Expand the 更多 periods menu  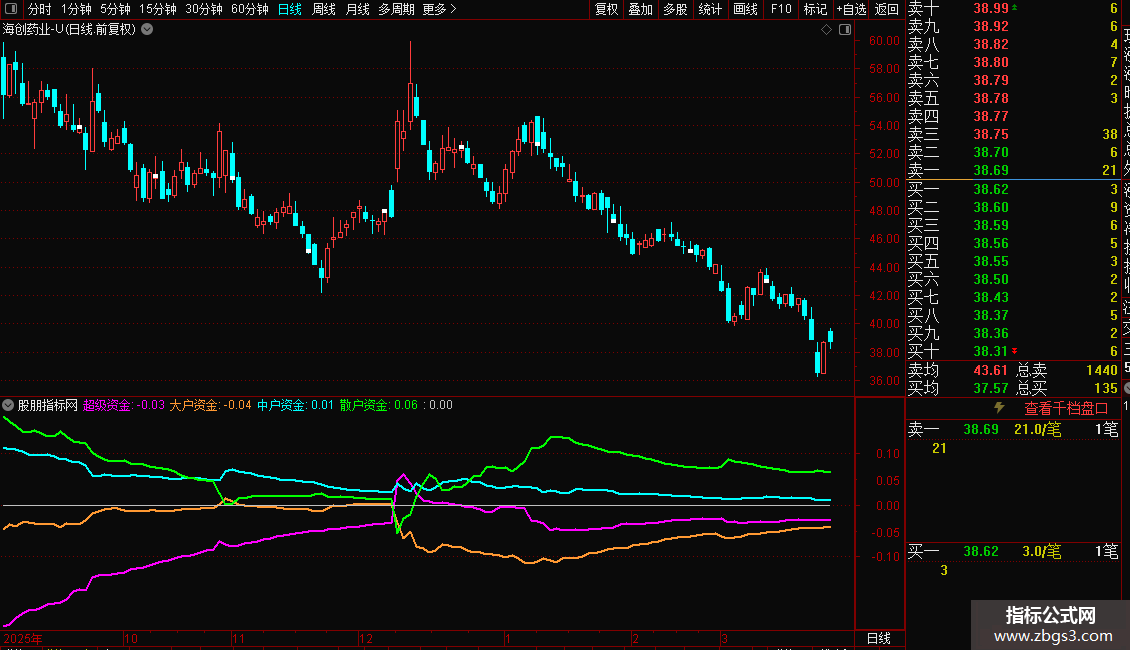[x=439, y=9]
